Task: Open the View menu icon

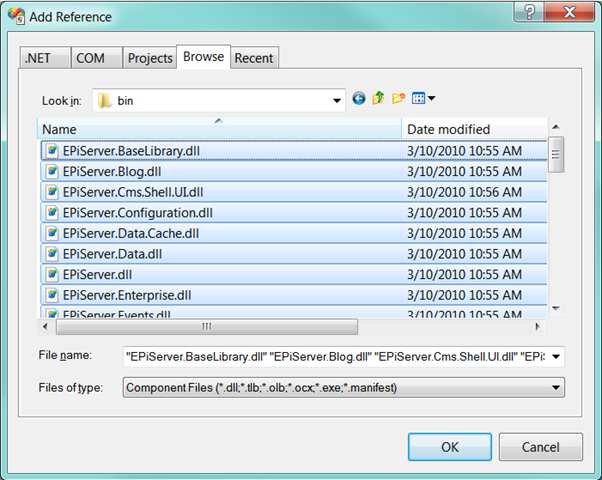Action: point(424,99)
